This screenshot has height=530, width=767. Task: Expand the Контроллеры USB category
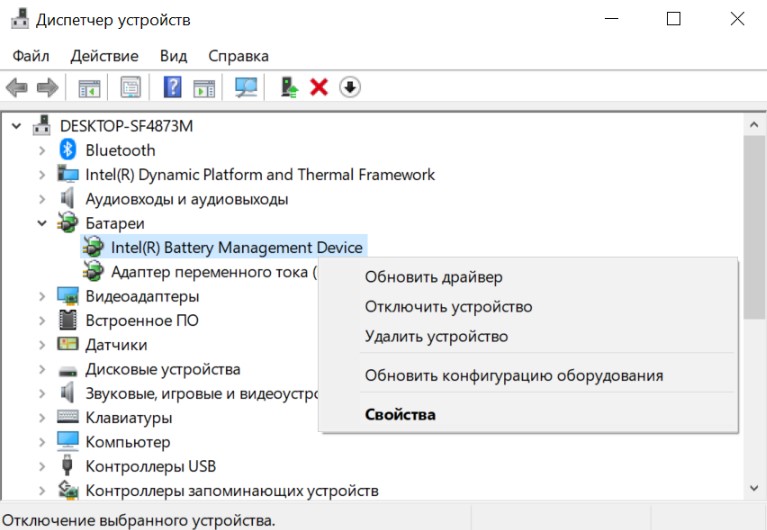point(42,466)
